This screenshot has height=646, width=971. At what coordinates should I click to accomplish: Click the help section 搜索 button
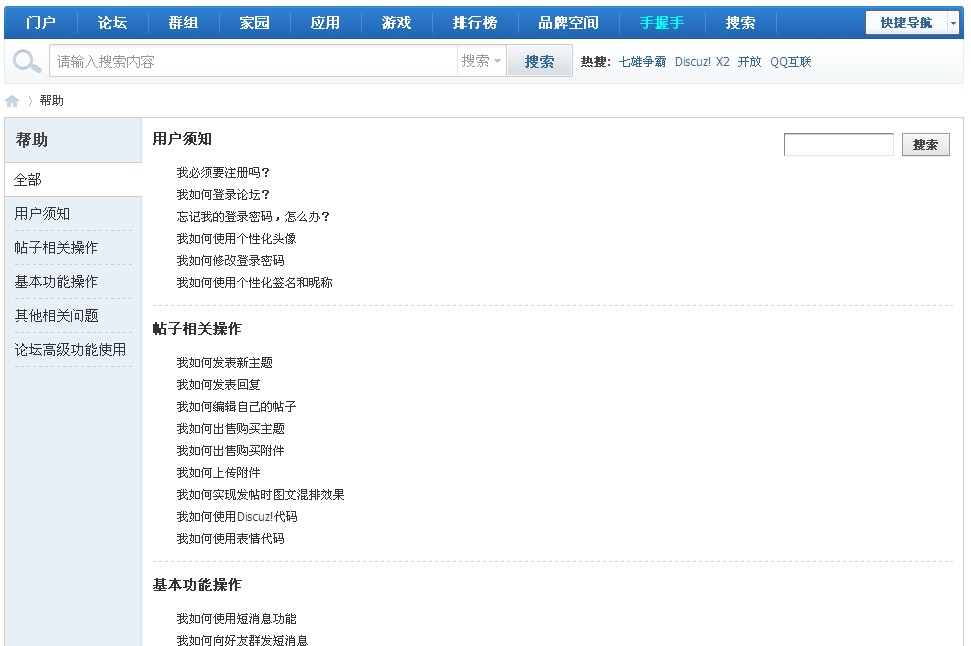pyautogui.click(x=925, y=144)
